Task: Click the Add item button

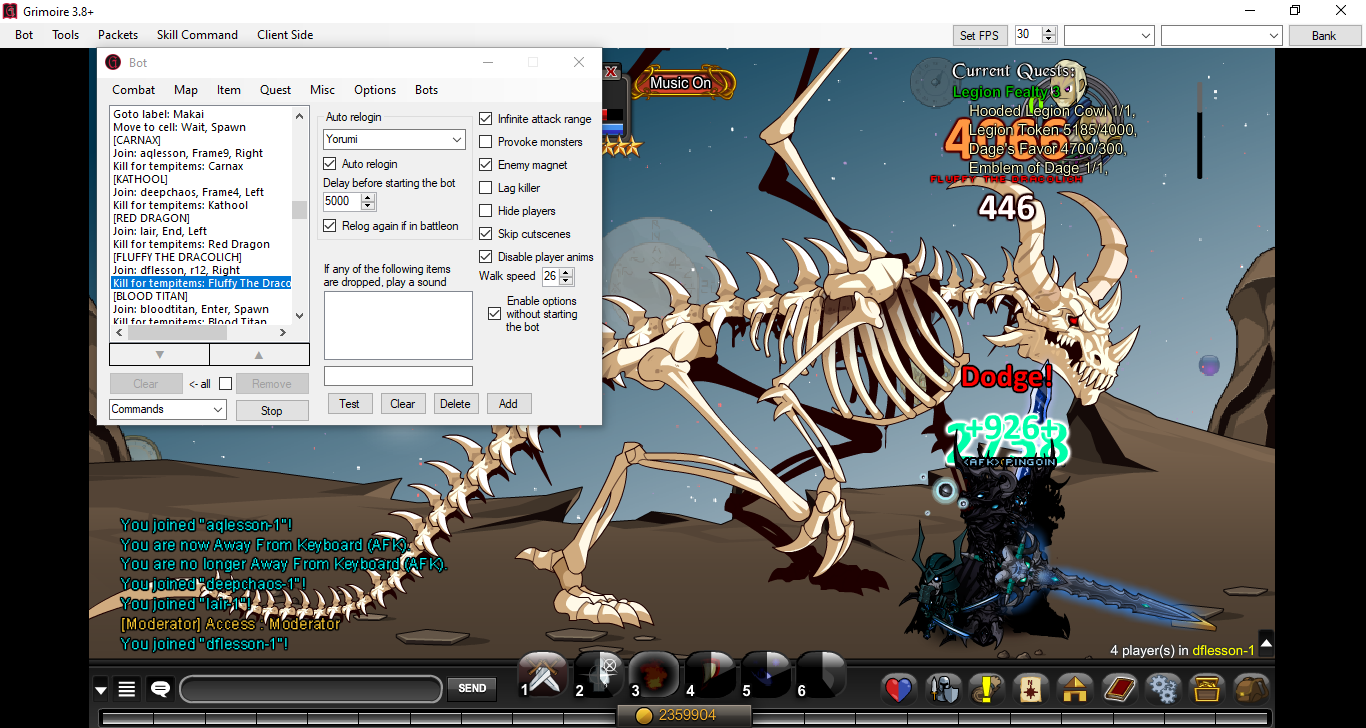Action: (x=509, y=404)
